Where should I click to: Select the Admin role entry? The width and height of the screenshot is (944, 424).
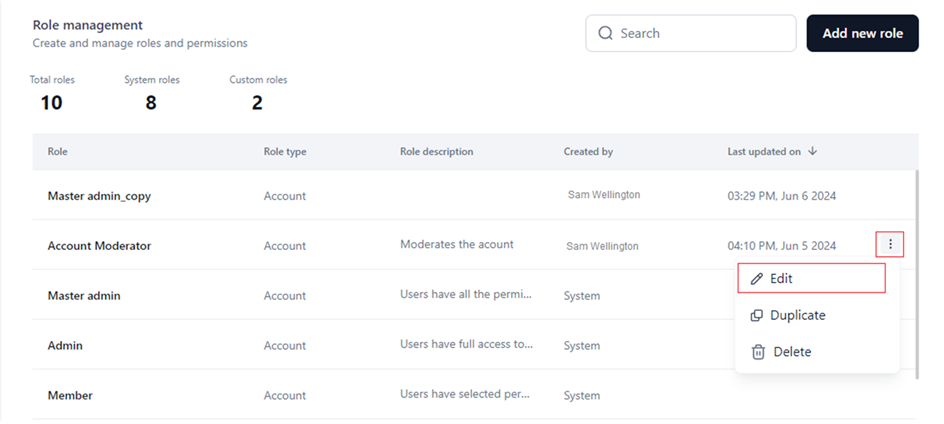[x=65, y=345]
